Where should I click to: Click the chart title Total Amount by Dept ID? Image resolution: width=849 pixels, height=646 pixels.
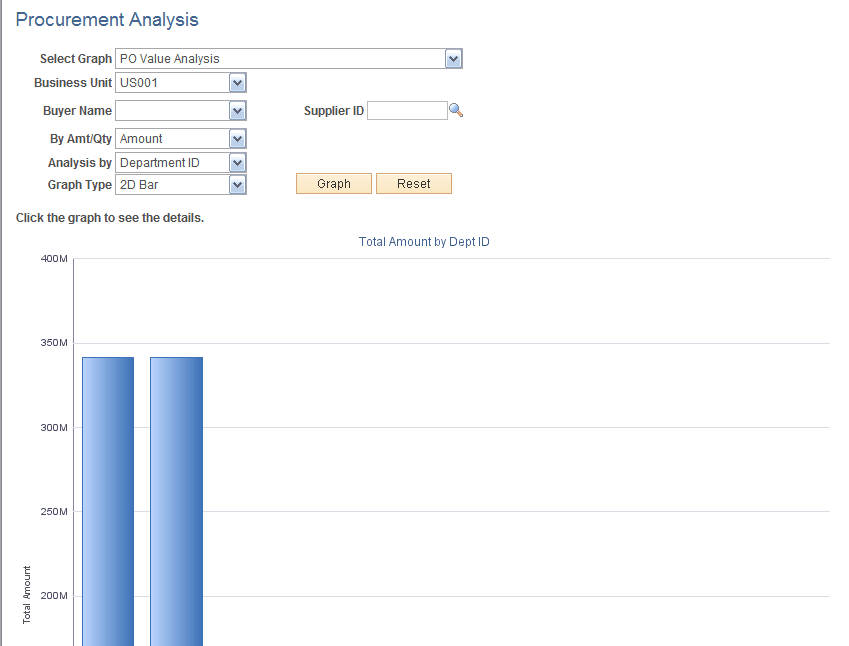[423, 241]
